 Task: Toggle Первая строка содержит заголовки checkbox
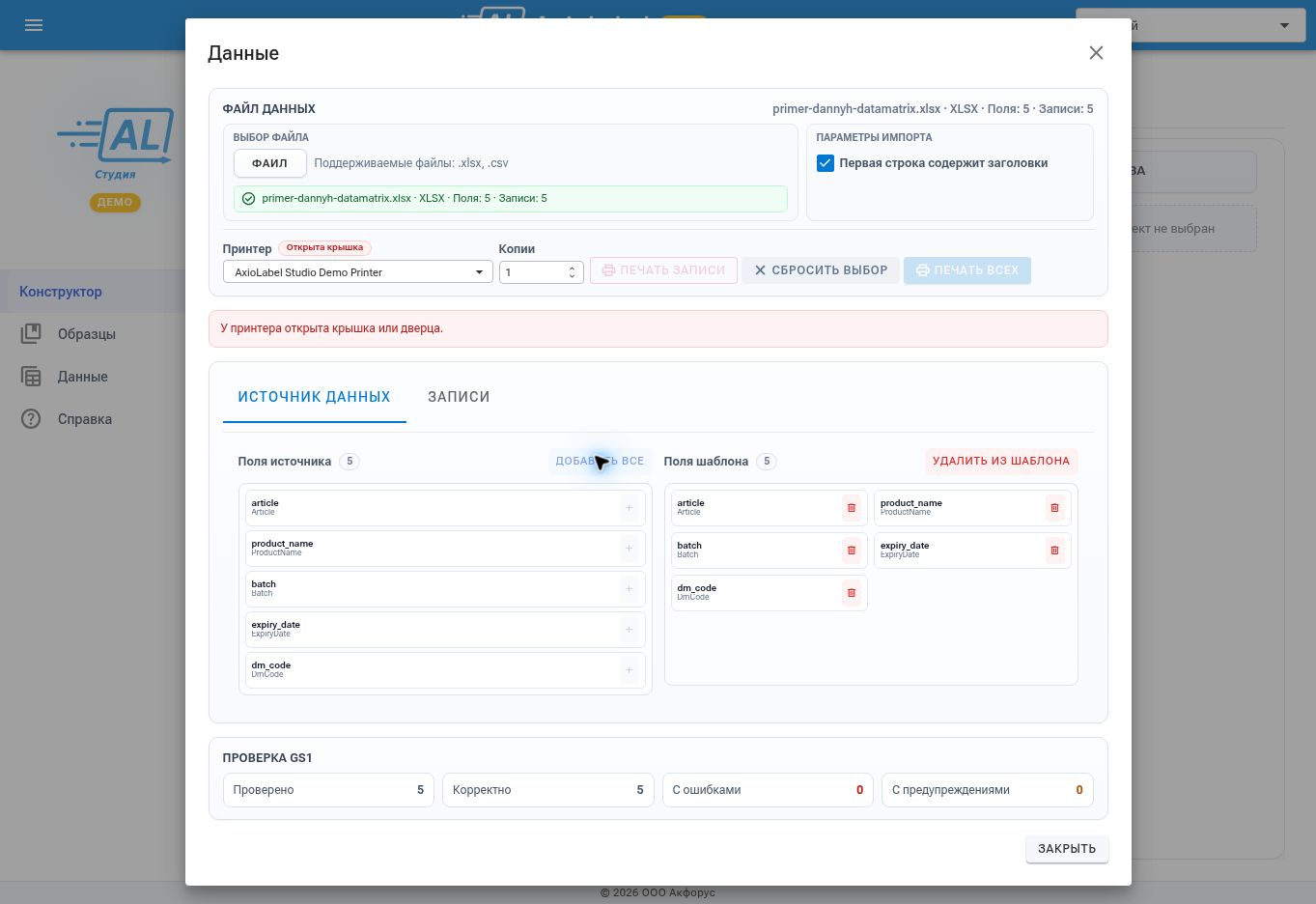tap(826, 163)
